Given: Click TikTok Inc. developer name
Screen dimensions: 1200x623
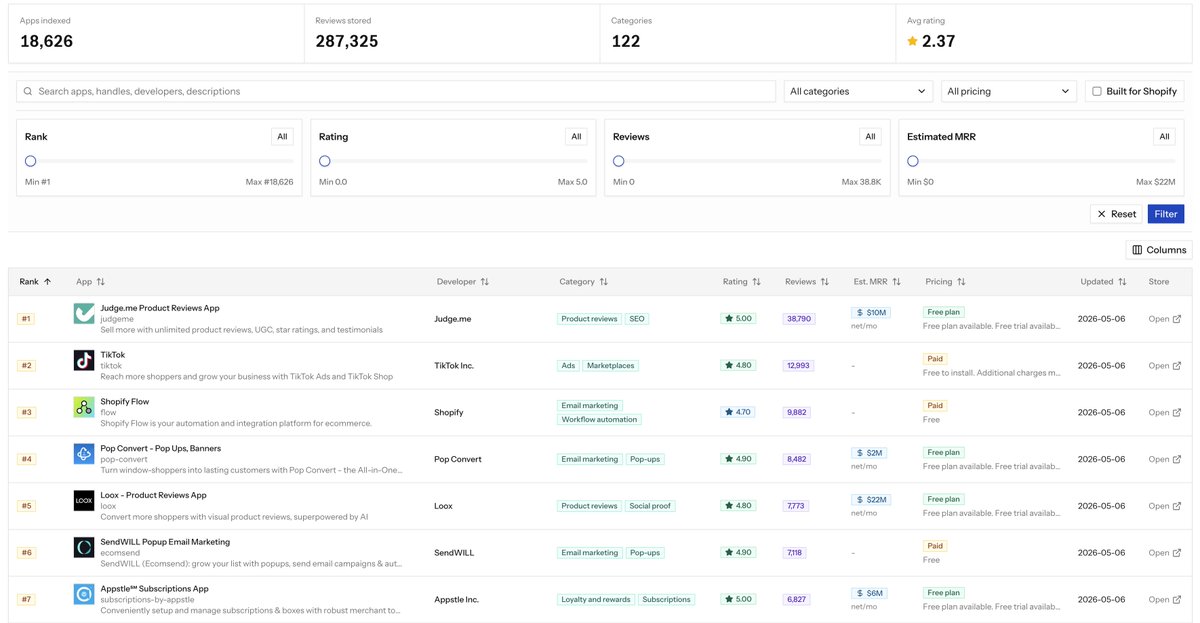Looking at the screenshot, I should tap(454, 366).
